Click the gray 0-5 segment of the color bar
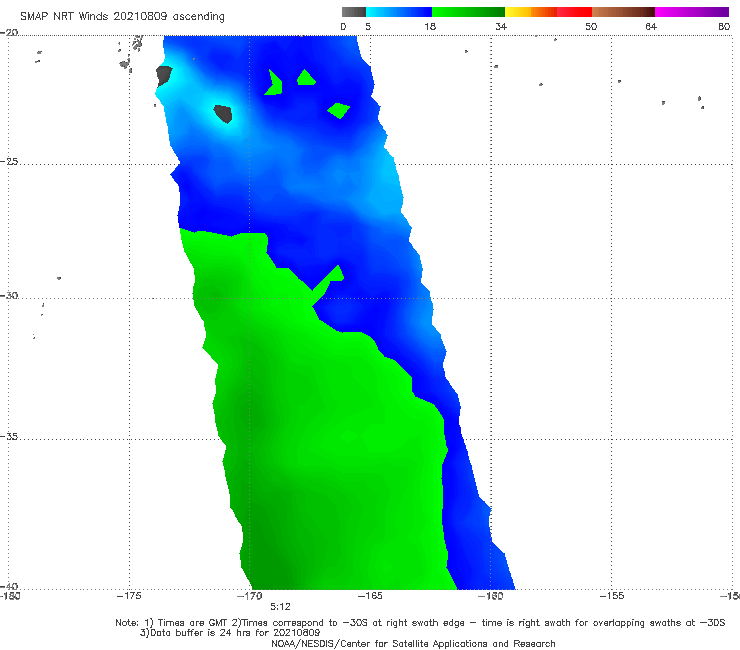The image size is (740, 650). [x=353, y=12]
